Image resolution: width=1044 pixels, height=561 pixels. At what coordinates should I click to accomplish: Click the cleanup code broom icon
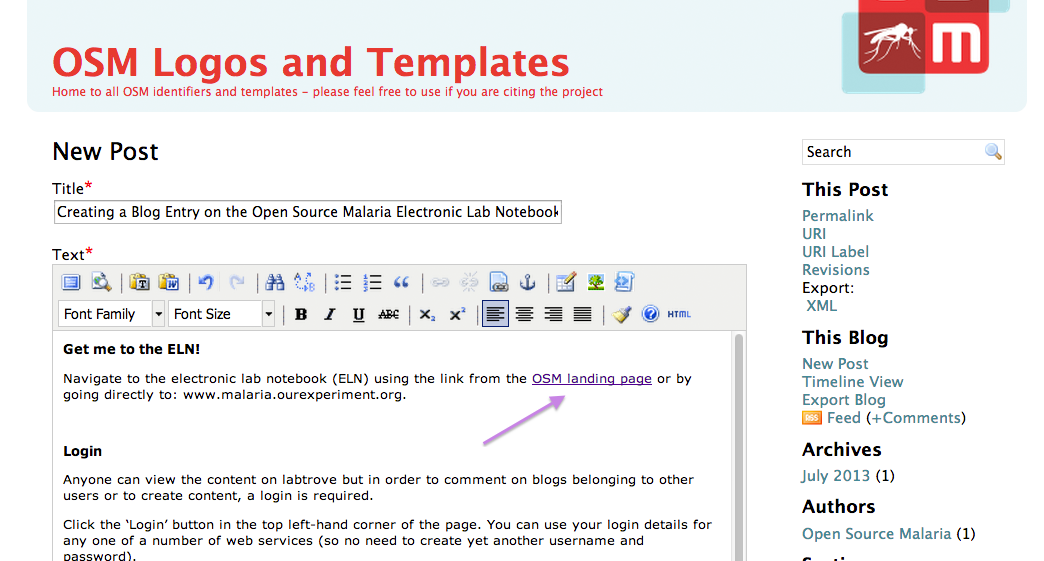click(622, 314)
